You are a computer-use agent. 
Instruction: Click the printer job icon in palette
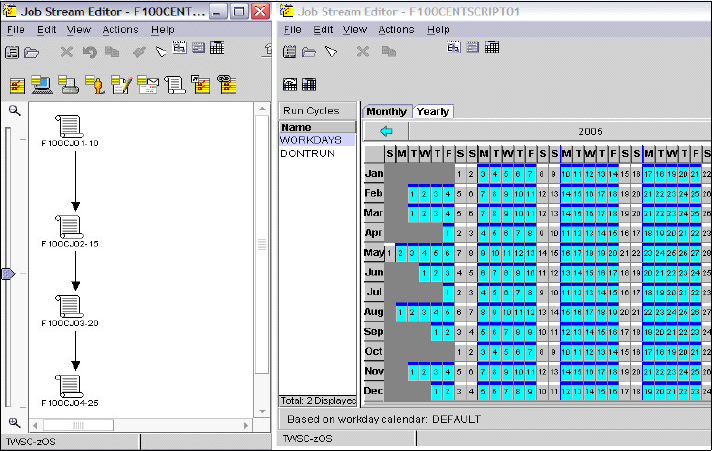point(69,85)
